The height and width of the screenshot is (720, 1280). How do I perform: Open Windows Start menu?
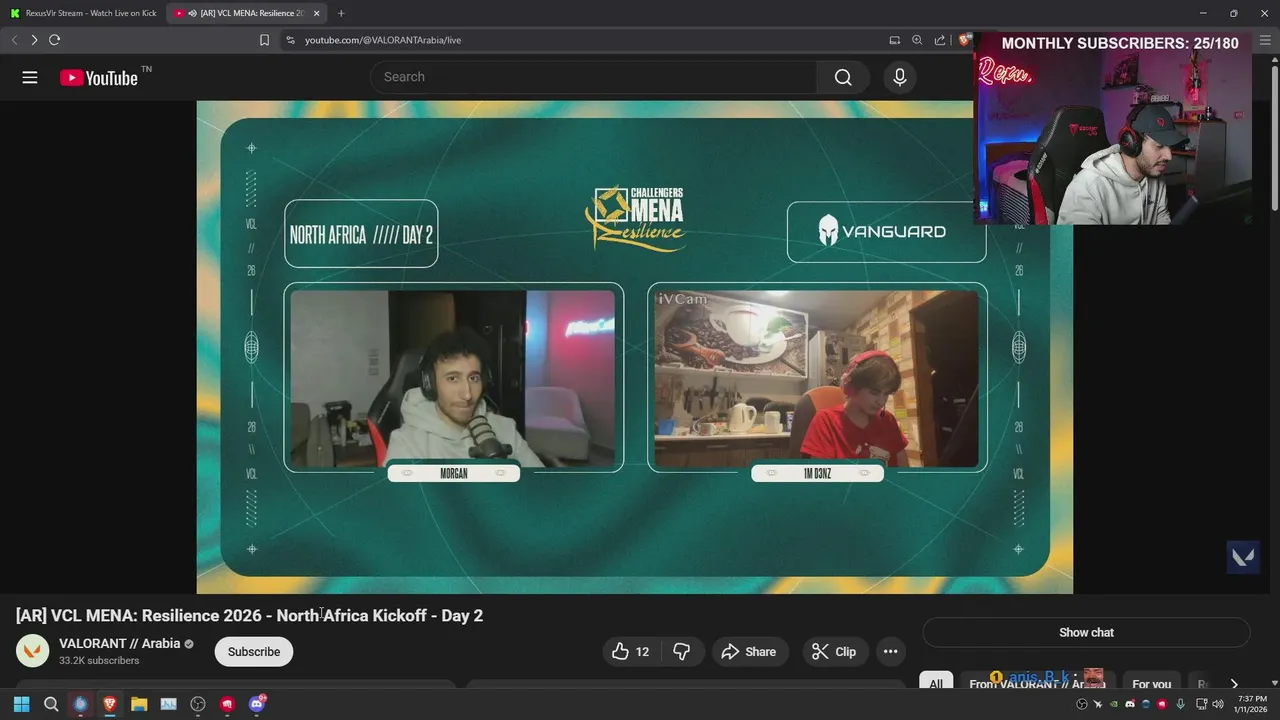21,704
